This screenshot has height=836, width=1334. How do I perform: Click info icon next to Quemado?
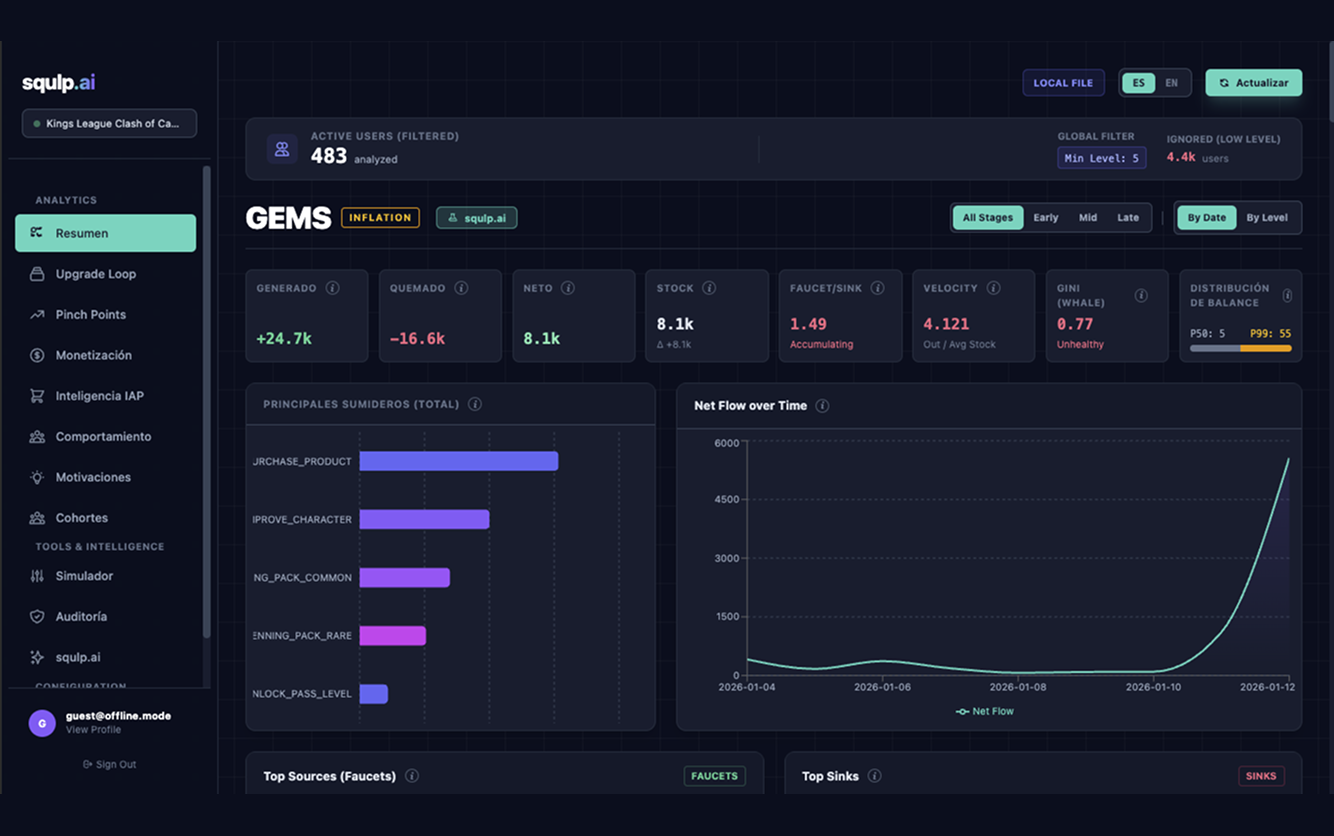pyautogui.click(x=462, y=288)
